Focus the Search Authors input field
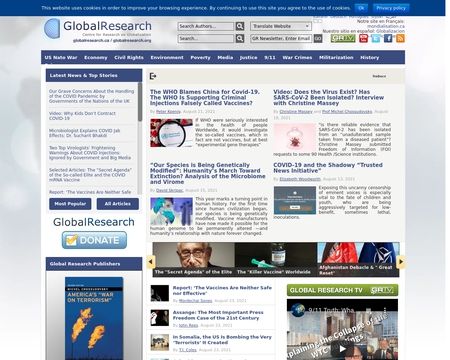 tap(206, 26)
